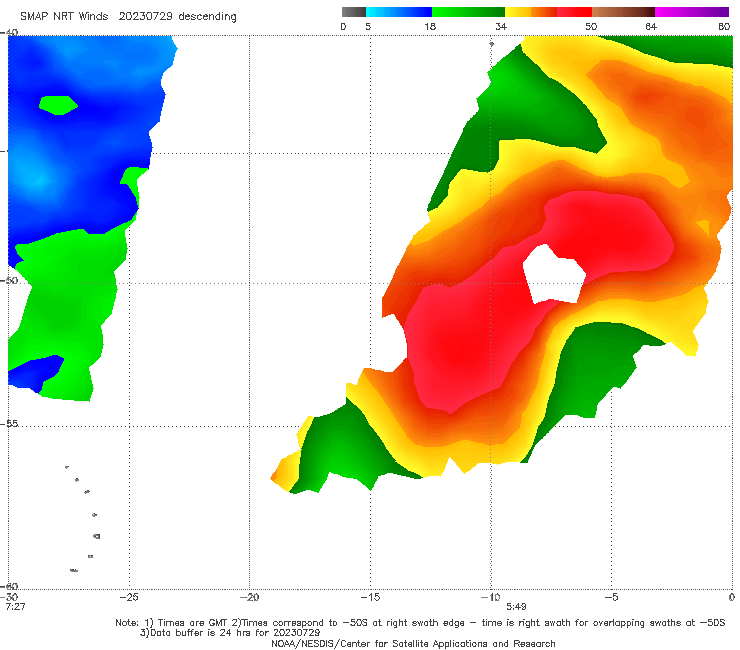Click the longitude label '-25'
Screen dimensions: 740x650
coord(129,597)
